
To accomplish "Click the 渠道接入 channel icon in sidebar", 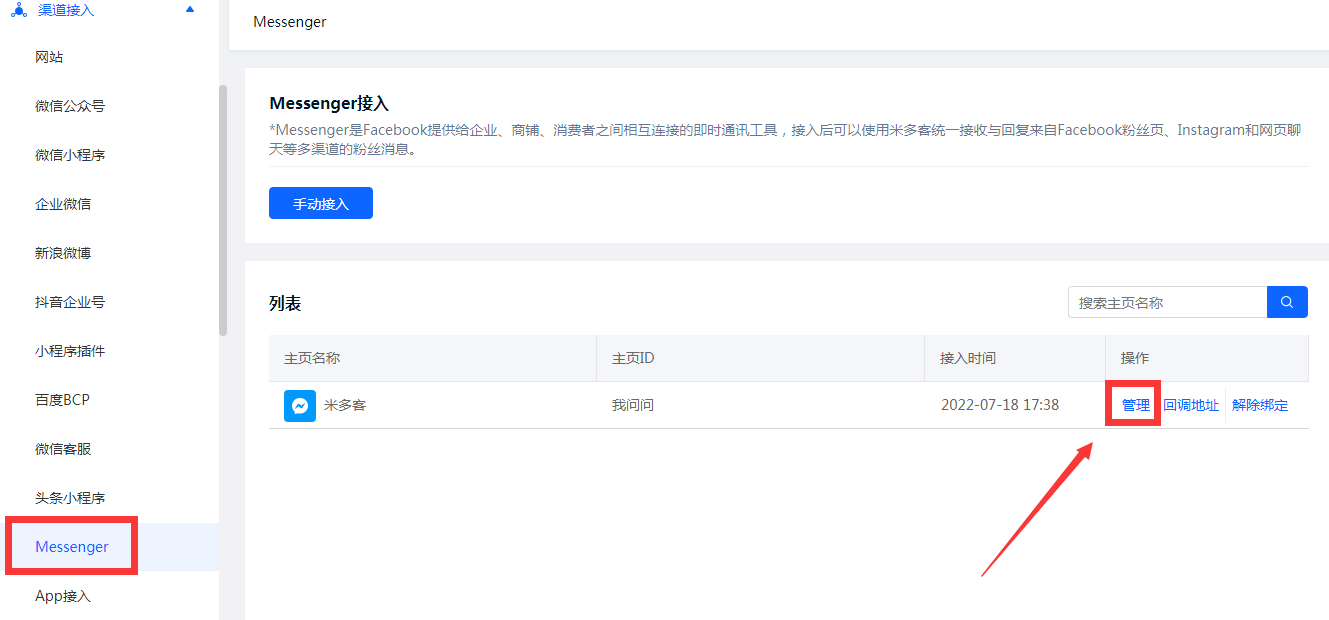I will click(x=19, y=10).
